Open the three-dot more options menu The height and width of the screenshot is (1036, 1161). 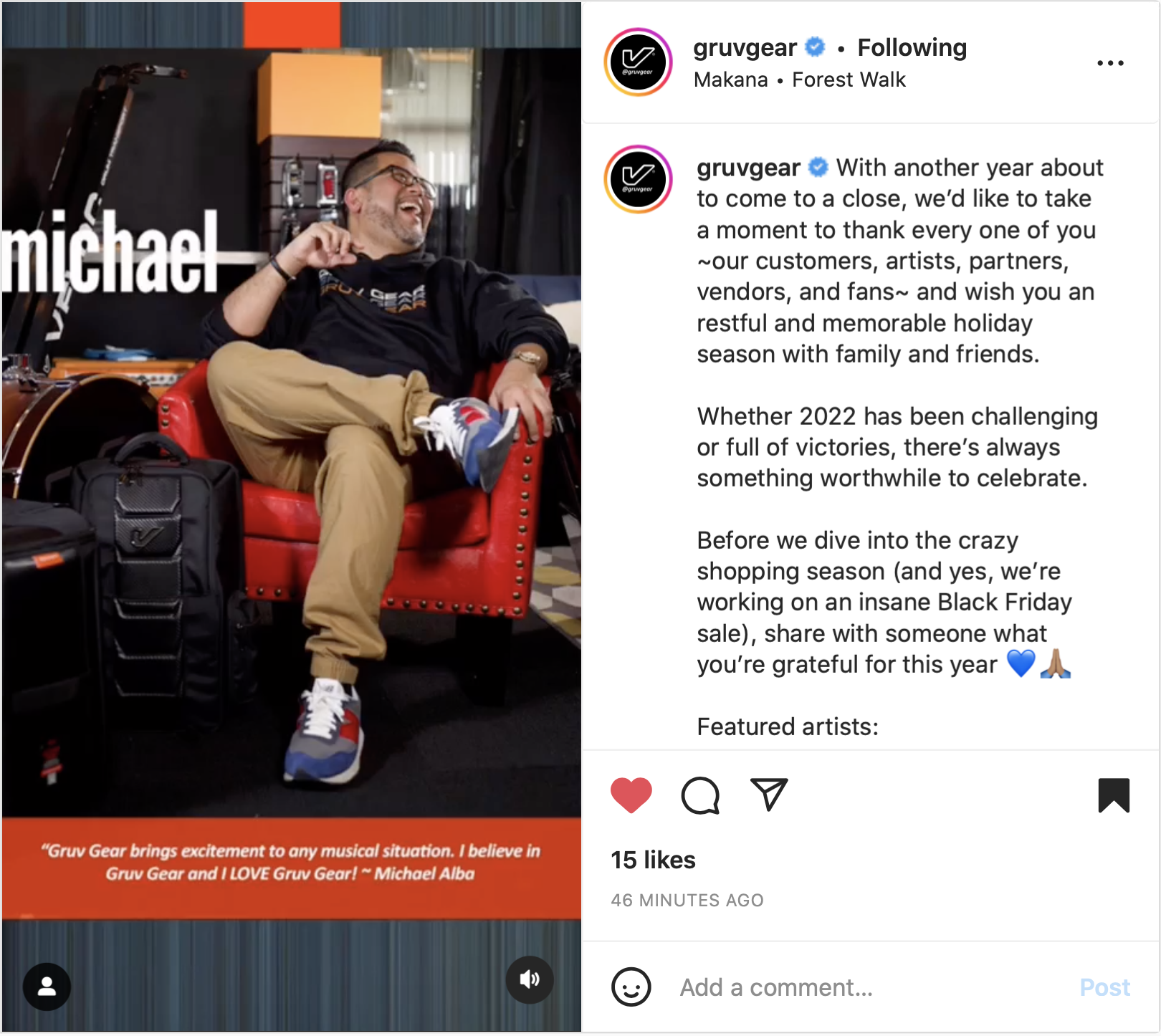tap(1110, 63)
